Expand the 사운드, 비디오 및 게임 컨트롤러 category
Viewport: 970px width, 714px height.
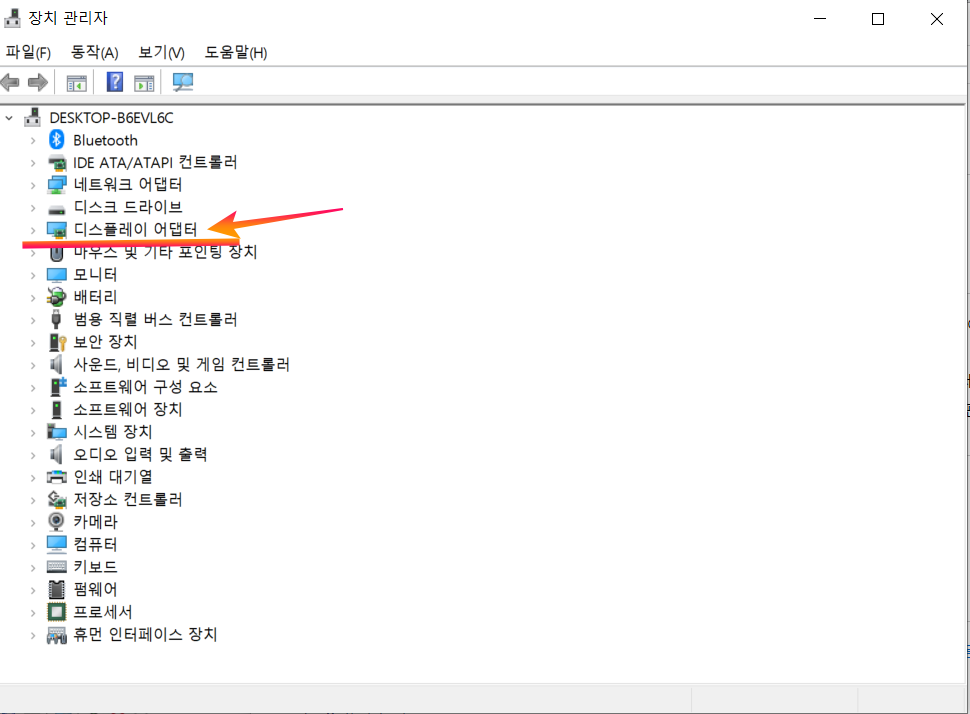click(x=33, y=365)
